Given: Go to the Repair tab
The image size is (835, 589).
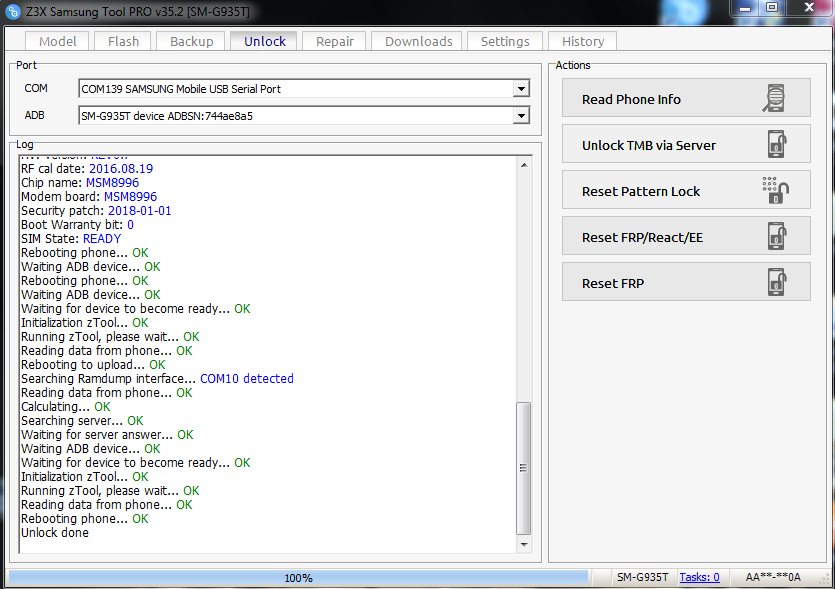Looking at the screenshot, I should pos(334,41).
